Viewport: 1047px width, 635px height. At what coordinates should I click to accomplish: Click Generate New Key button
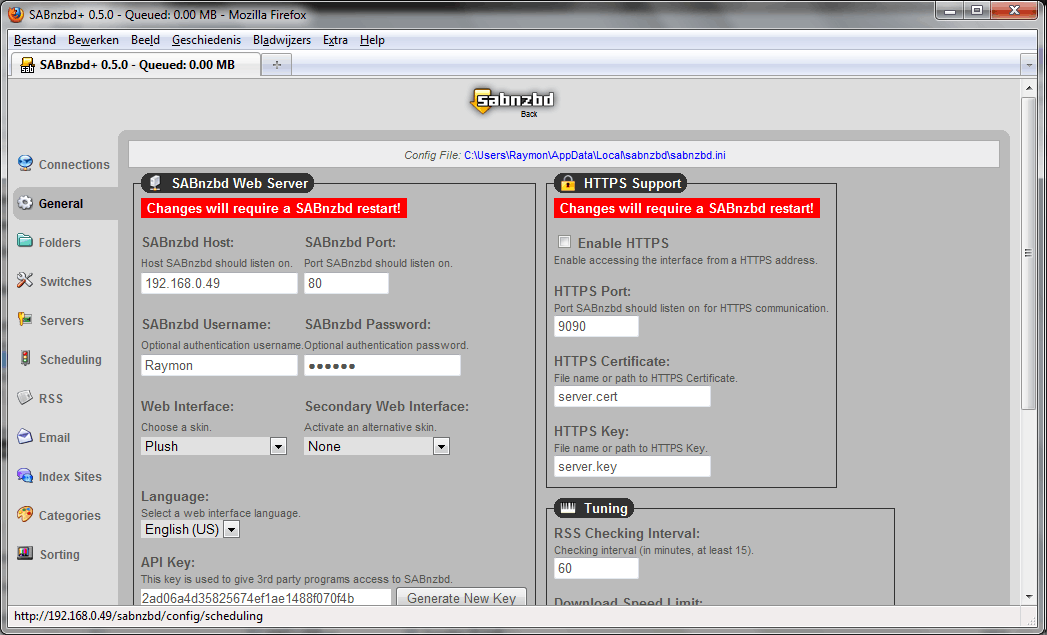pos(461,597)
